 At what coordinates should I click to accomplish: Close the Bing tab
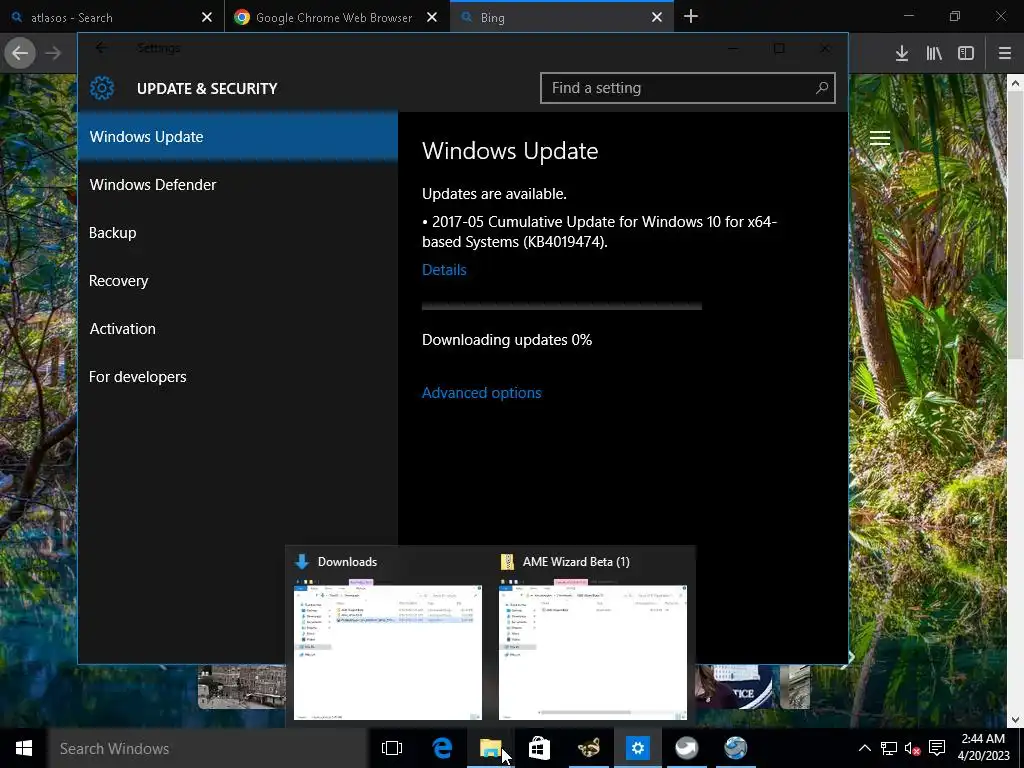[657, 18]
